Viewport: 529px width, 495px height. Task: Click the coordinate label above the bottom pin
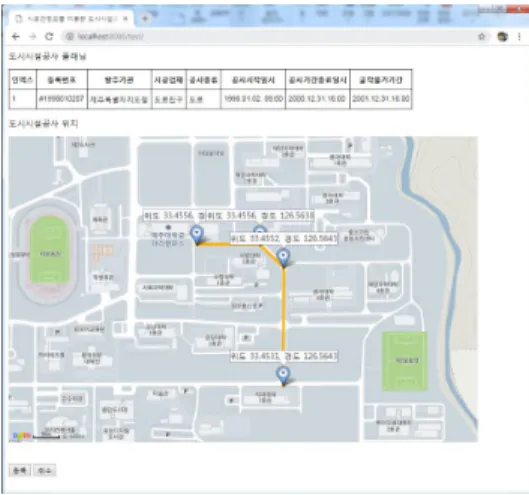284,356
